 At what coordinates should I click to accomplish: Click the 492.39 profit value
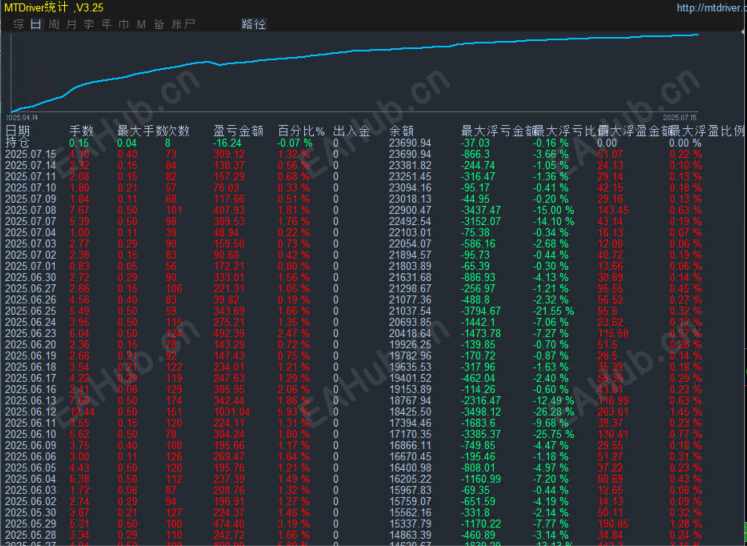(229, 333)
